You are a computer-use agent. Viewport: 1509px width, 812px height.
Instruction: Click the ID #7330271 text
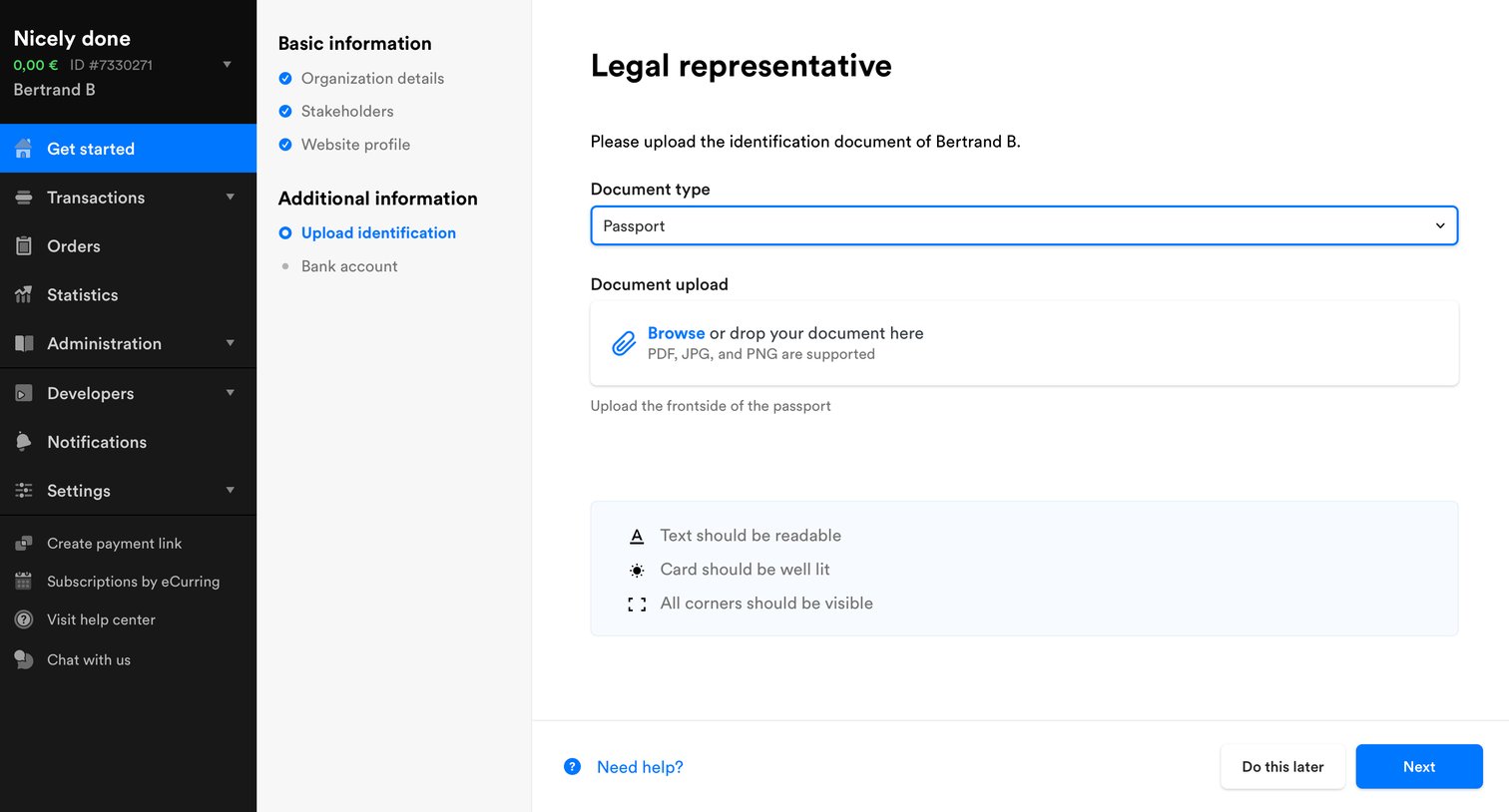point(111,65)
